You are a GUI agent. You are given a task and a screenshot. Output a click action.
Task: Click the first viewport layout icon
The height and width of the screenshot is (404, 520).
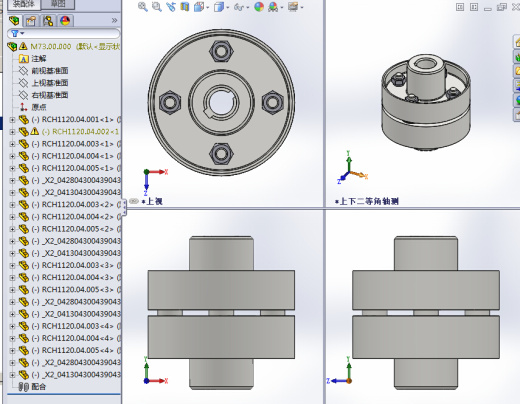460,7
